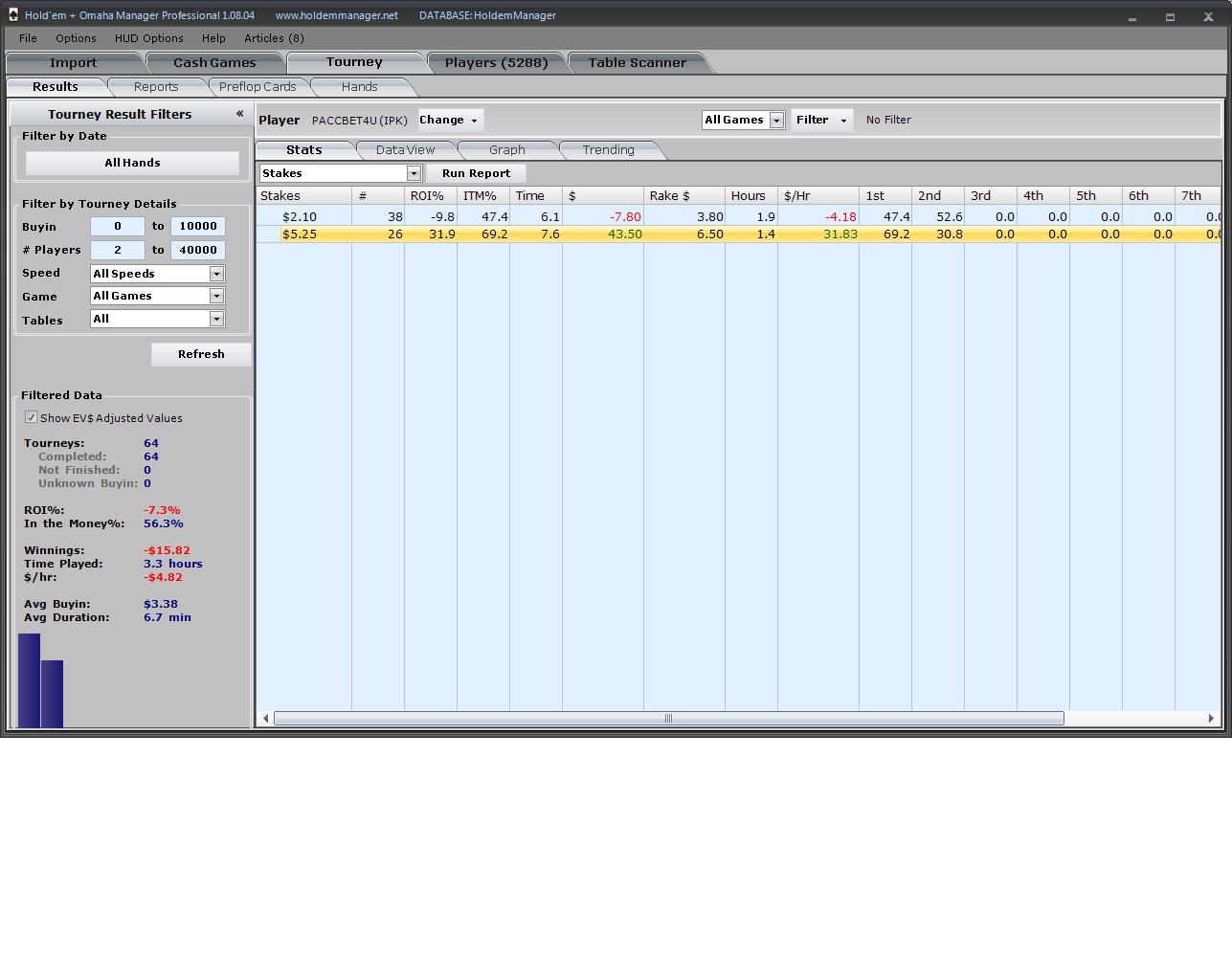Click the Change player button
The image size is (1232, 957).
(x=448, y=121)
